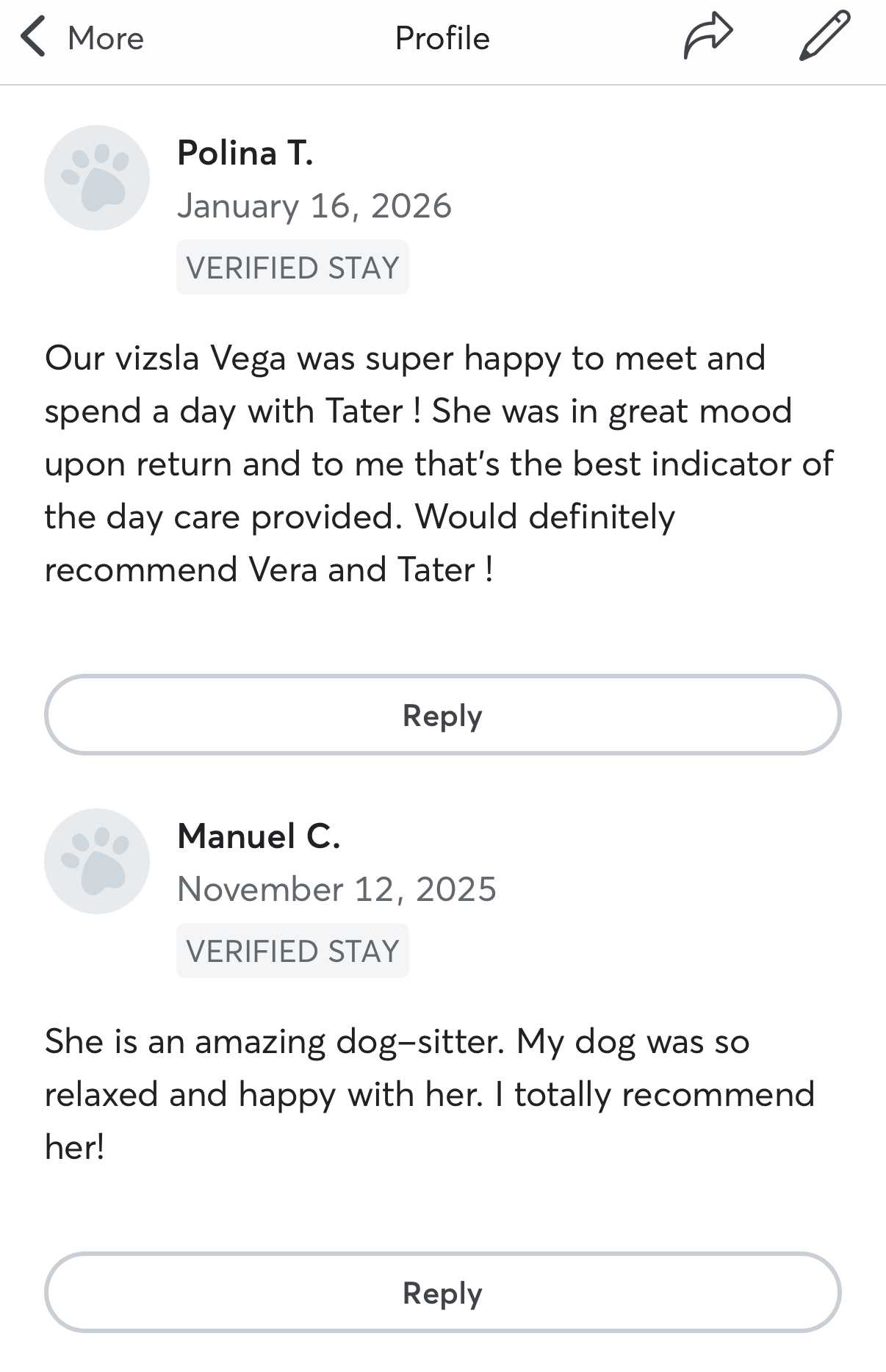Reply to Polina T.'s review

click(x=442, y=715)
